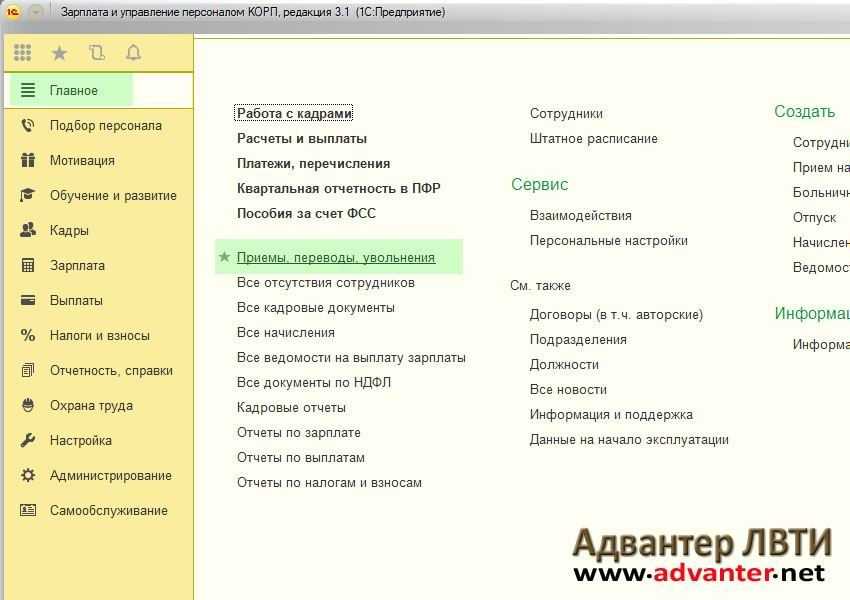Click the Охрана труда helmet icon
This screenshot has width=850, height=600.
coord(28,405)
